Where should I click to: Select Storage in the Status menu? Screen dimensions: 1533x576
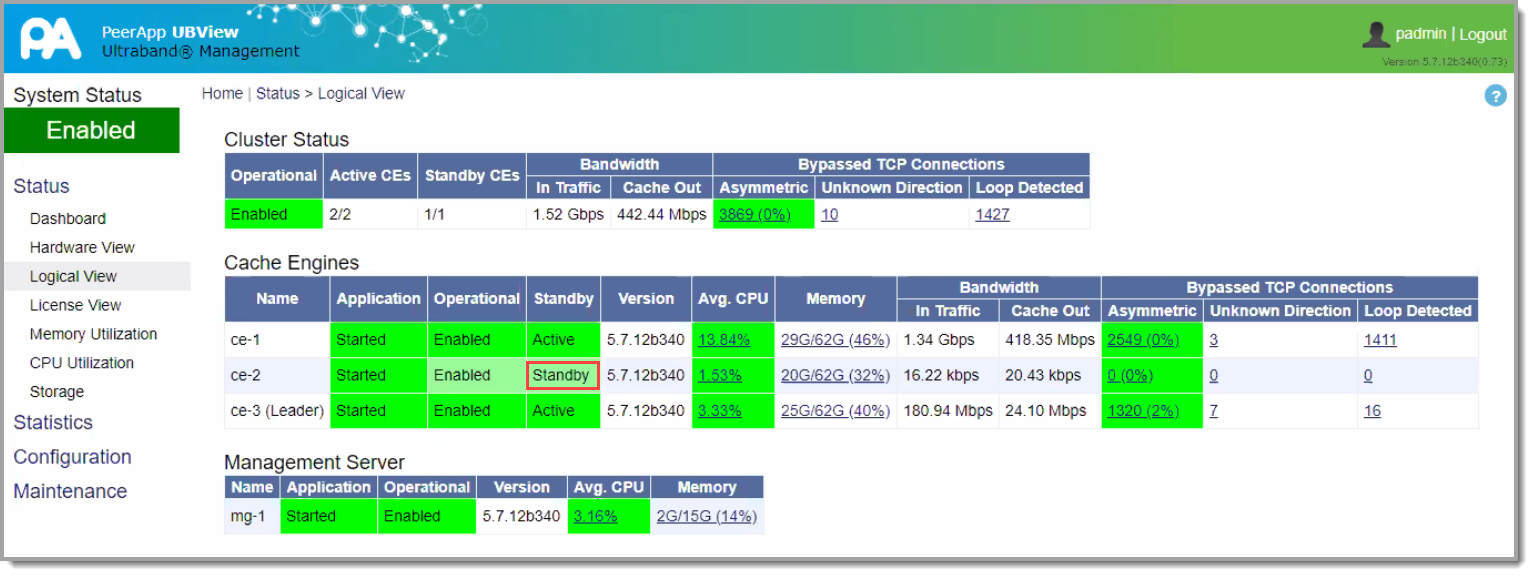coord(56,393)
